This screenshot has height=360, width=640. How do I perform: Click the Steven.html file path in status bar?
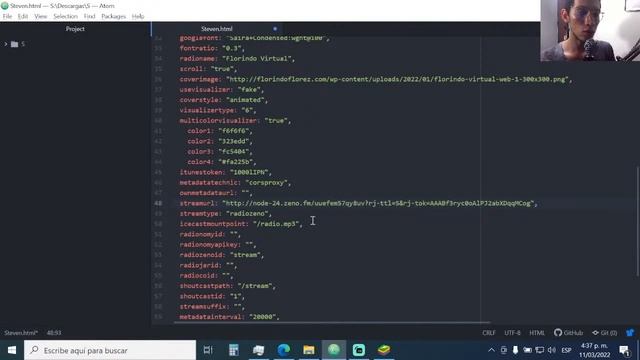(20, 333)
